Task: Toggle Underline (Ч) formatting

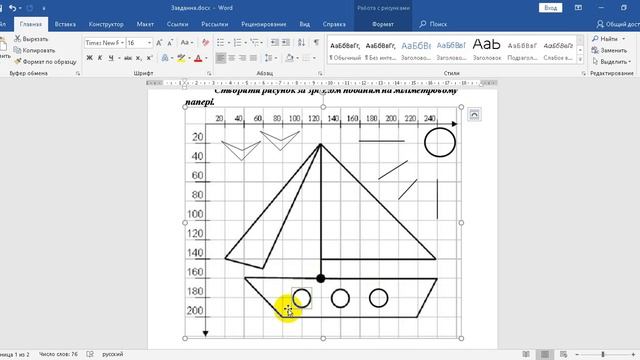Action: click(111, 58)
